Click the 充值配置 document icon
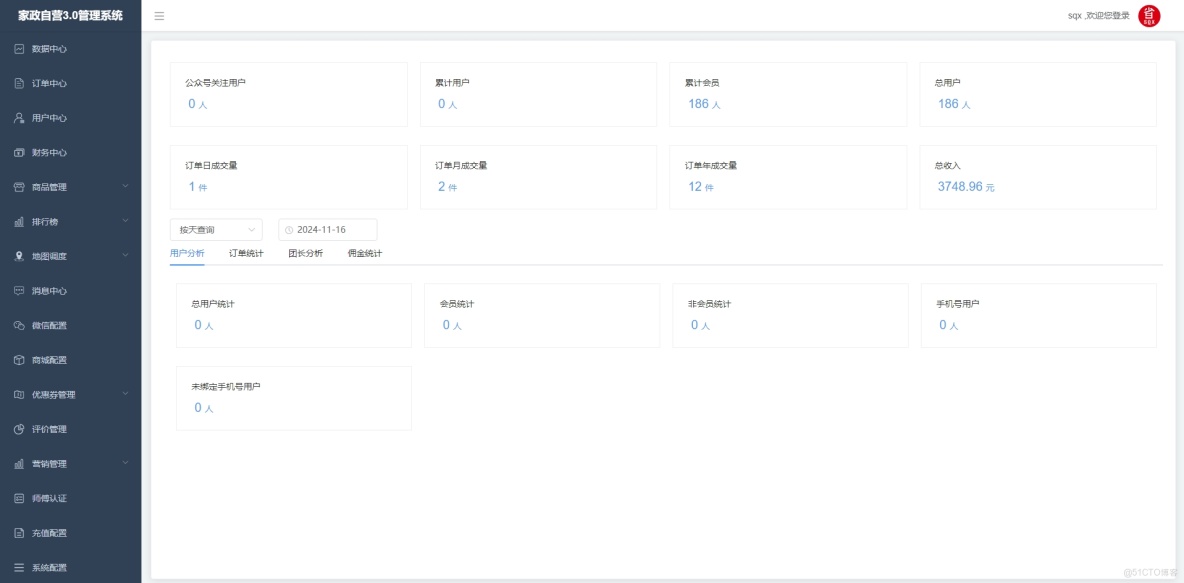Screen dimensions: 1184x583 20,533
